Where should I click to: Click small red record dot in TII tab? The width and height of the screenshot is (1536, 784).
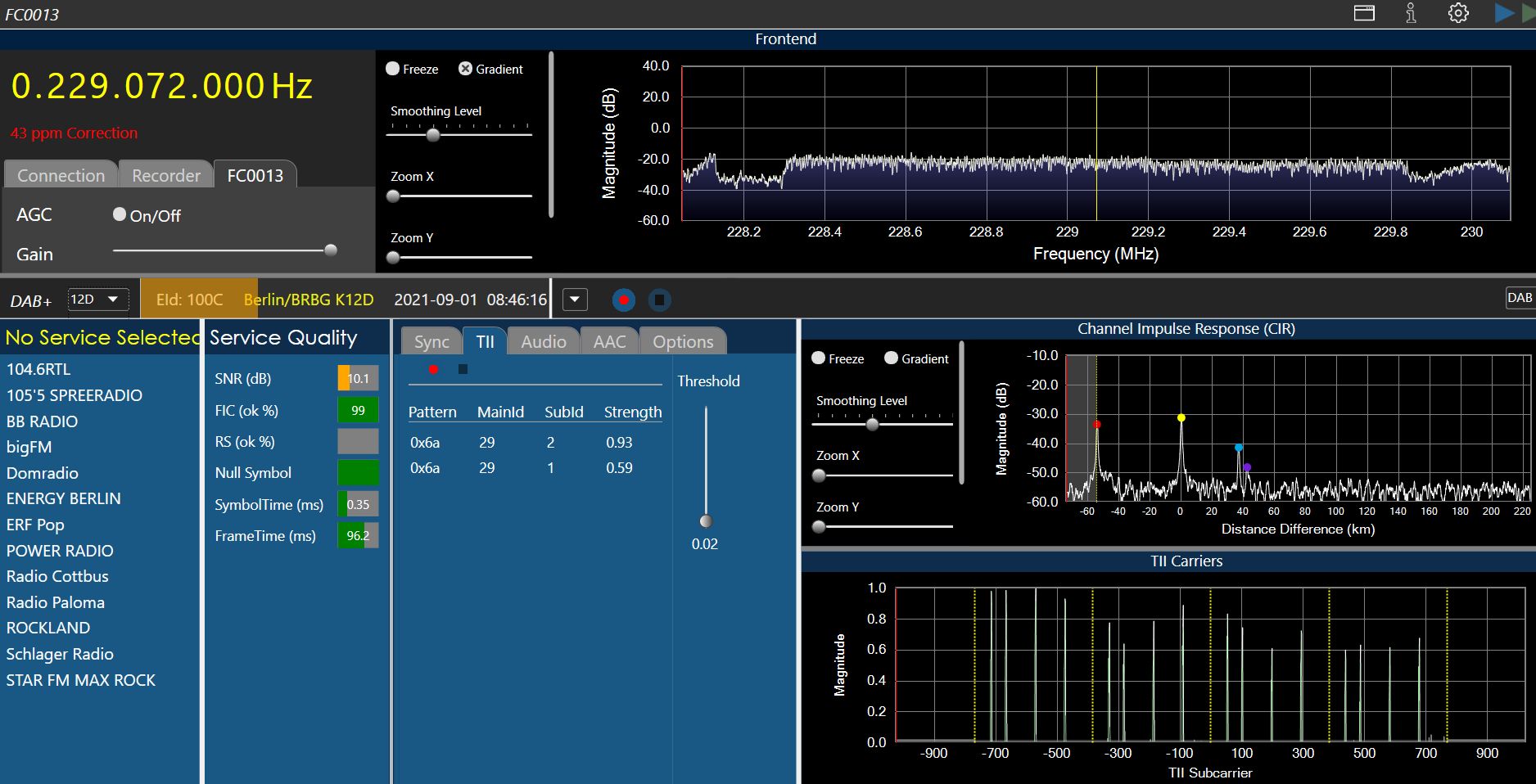pyautogui.click(x=433, y=369)
